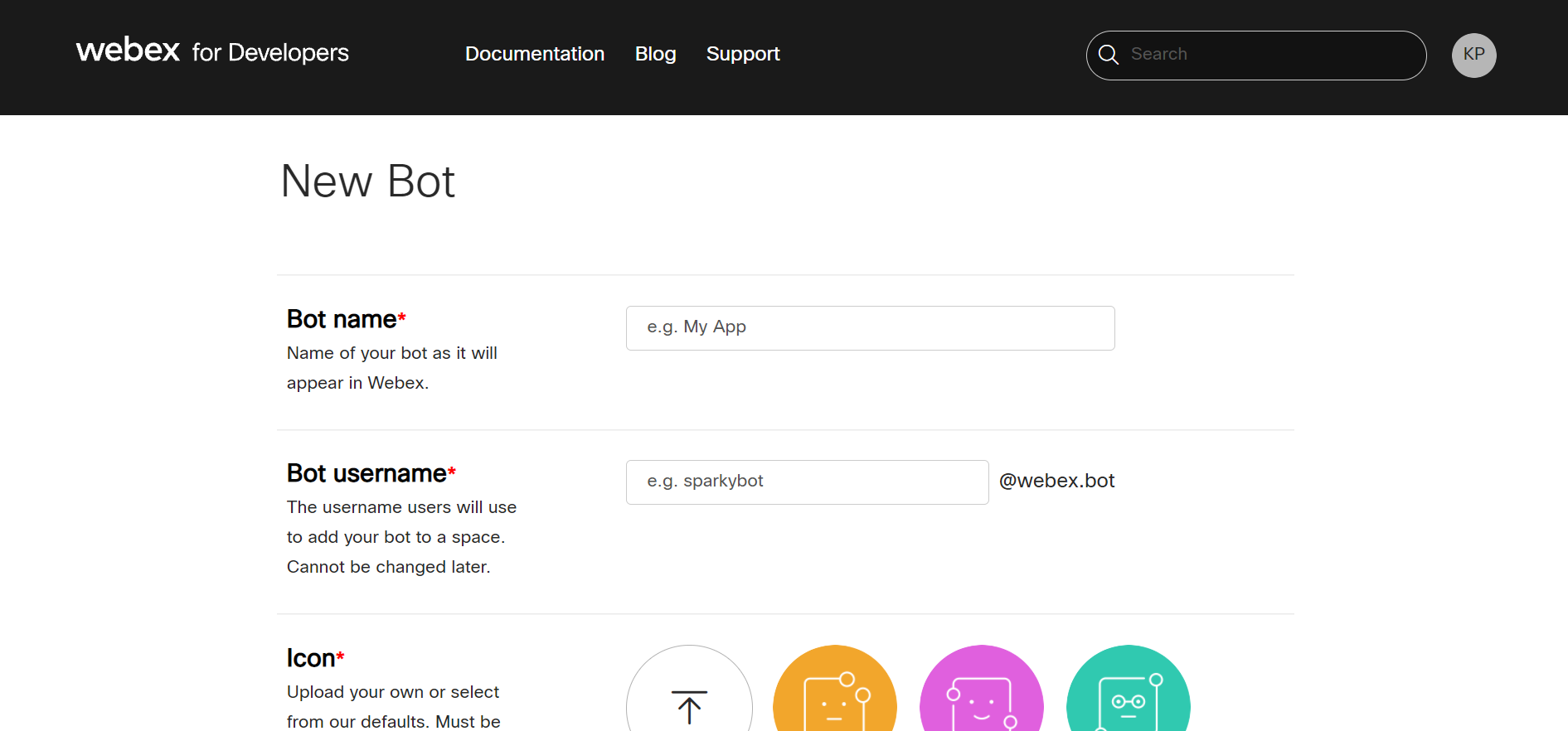Screen dimensions: 1568x731
Task: Click the upload icon circle
Action: pos(689,688)
